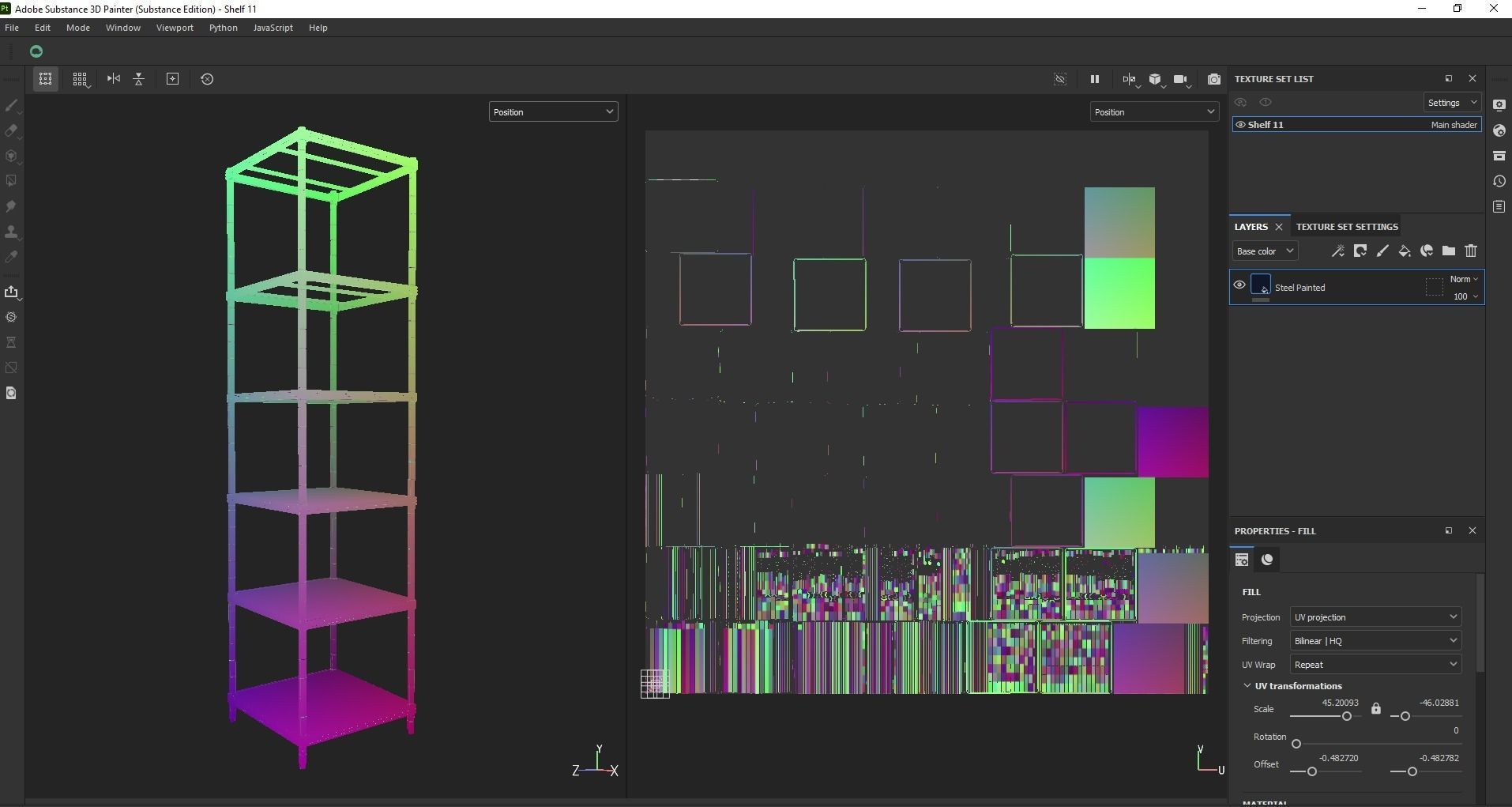Click the center-target square icon in toolbar

tap(172, 79)
